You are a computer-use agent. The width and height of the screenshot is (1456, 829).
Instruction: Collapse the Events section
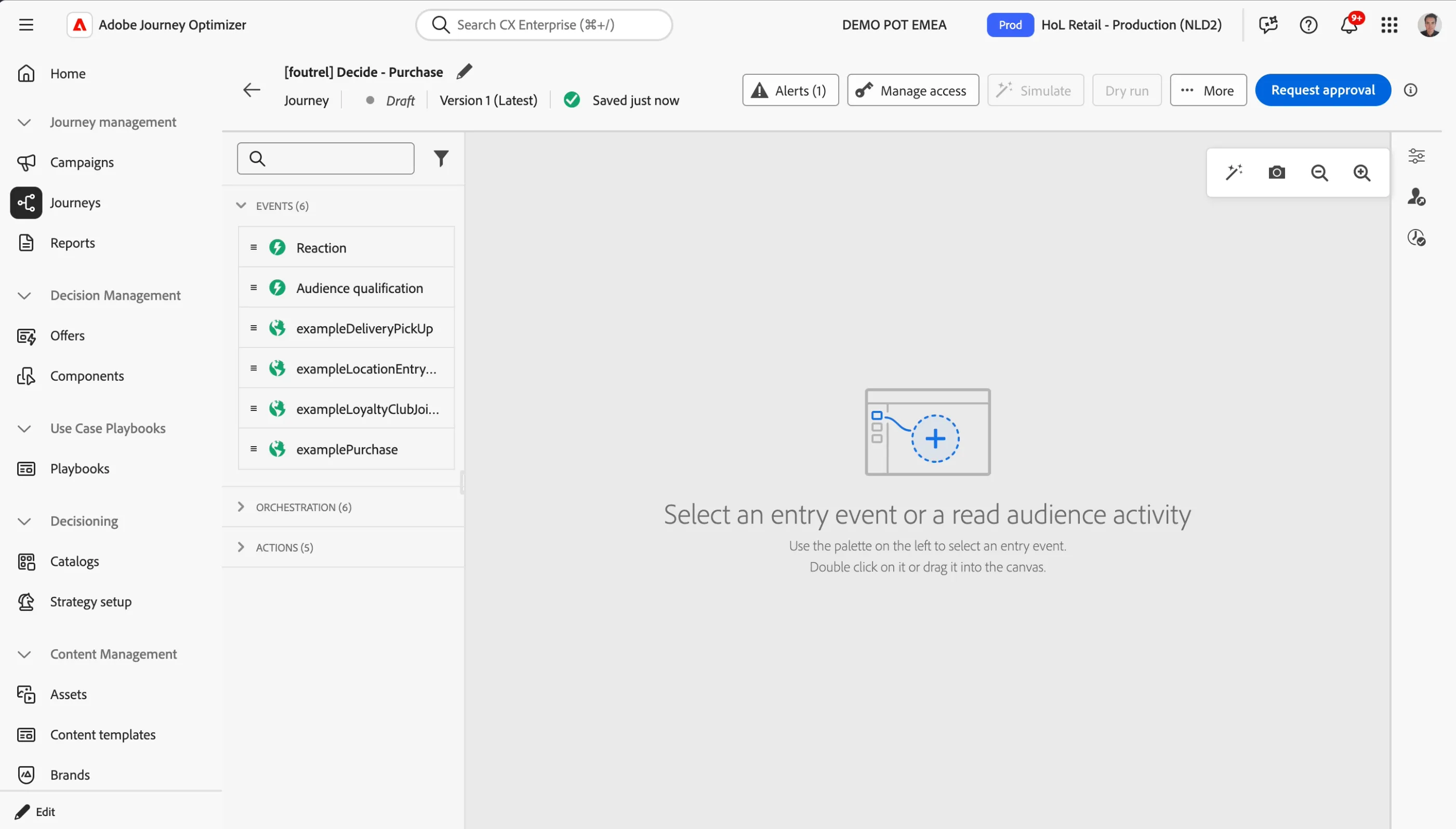[241, 206]
